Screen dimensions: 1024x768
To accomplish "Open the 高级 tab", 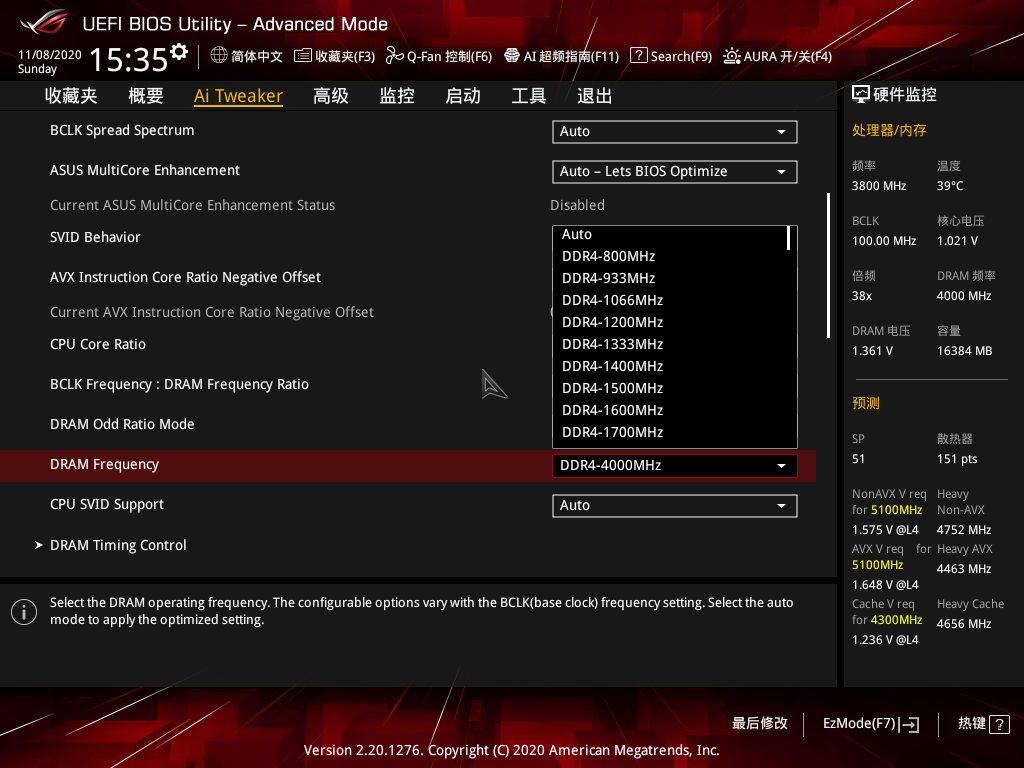I will coord(331,96).
